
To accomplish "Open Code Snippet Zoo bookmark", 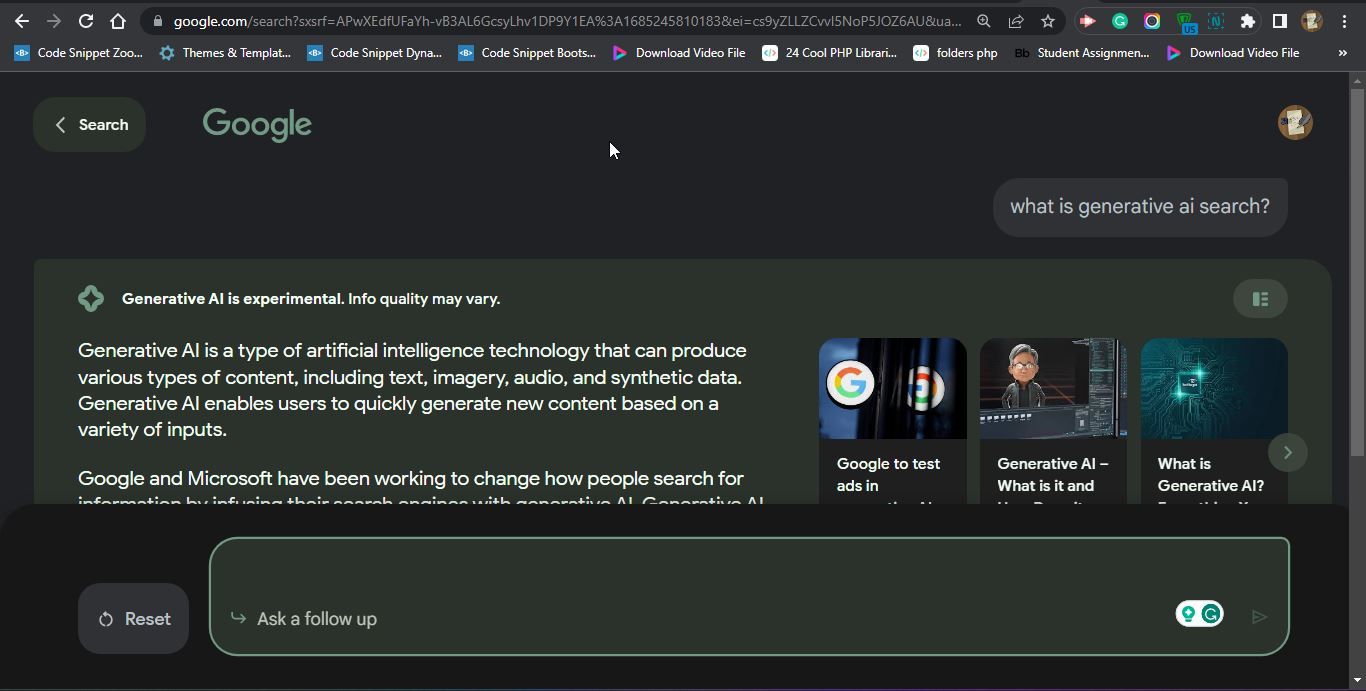I will point(78,53).
